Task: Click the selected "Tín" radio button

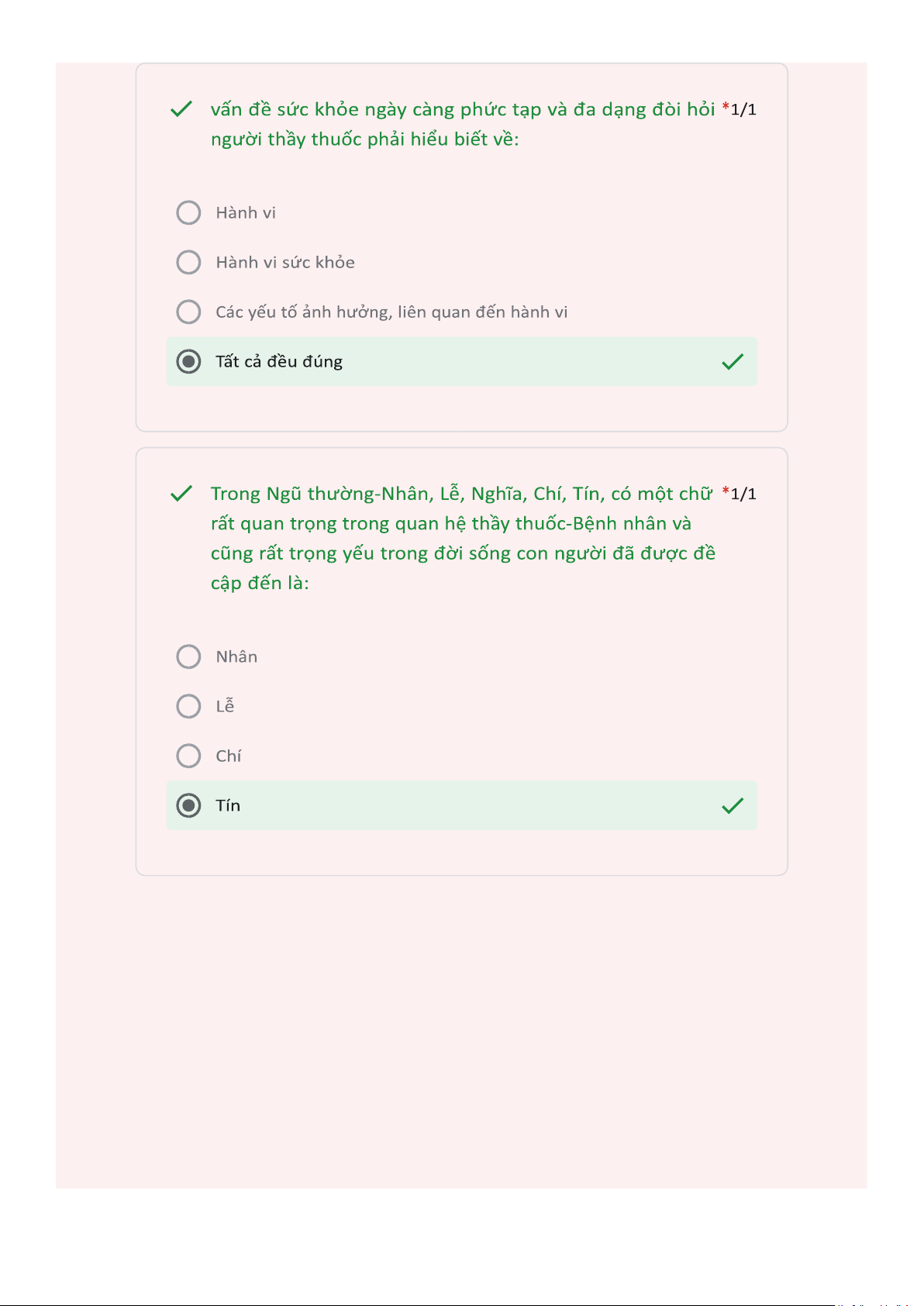Action: pos(188,806)
